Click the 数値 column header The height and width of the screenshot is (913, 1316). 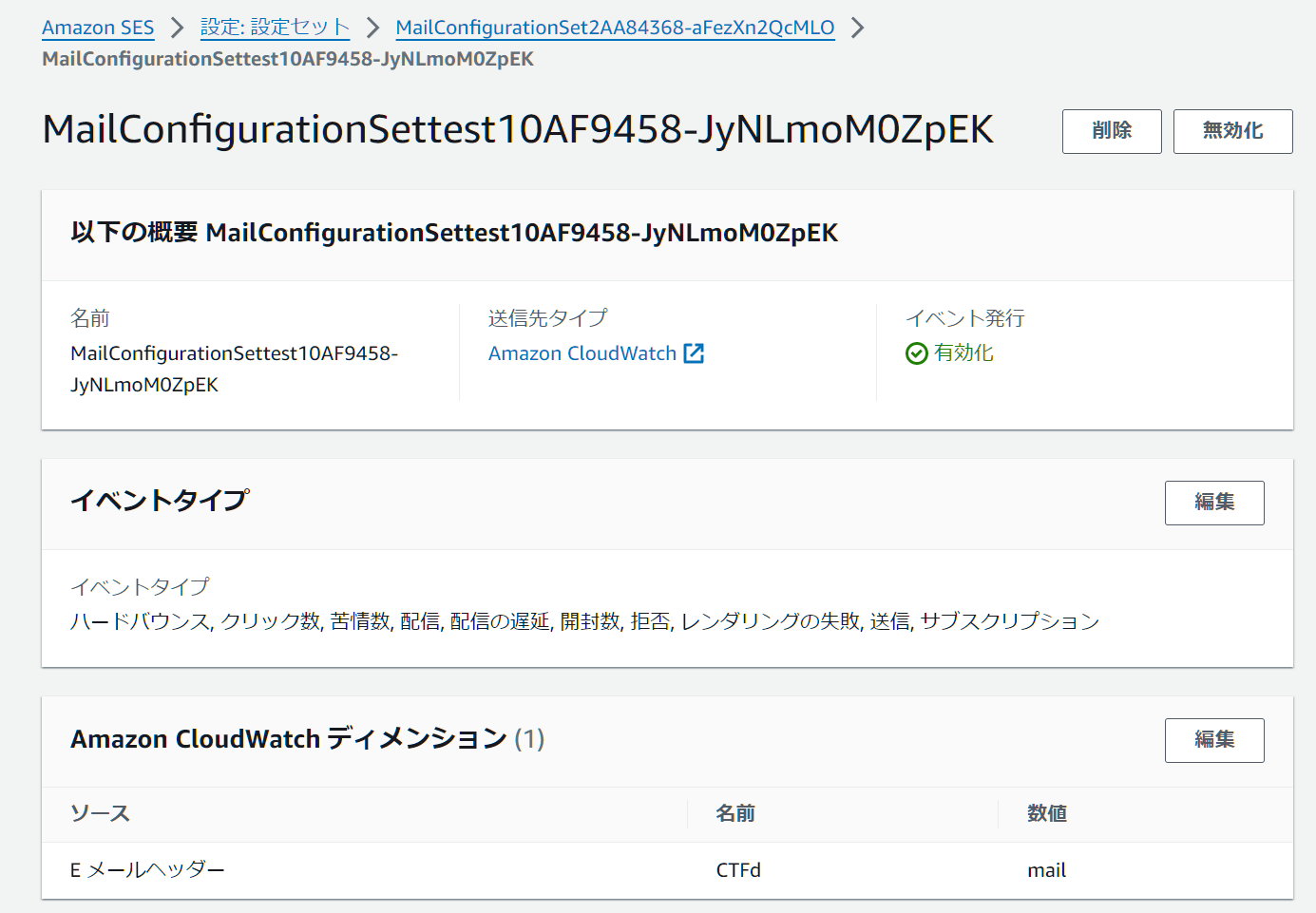1047,813
